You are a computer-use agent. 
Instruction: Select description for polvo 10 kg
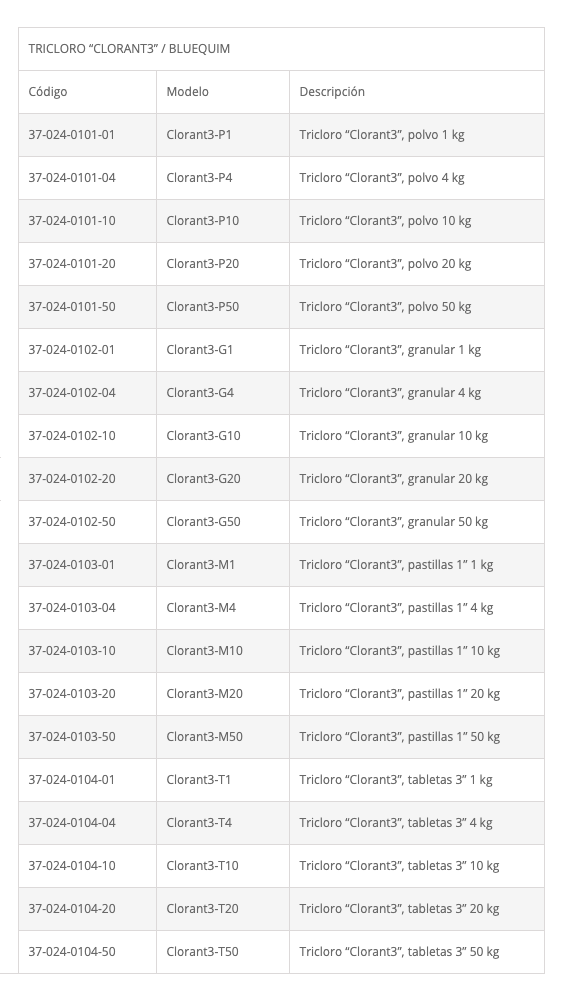coord(385,221)
